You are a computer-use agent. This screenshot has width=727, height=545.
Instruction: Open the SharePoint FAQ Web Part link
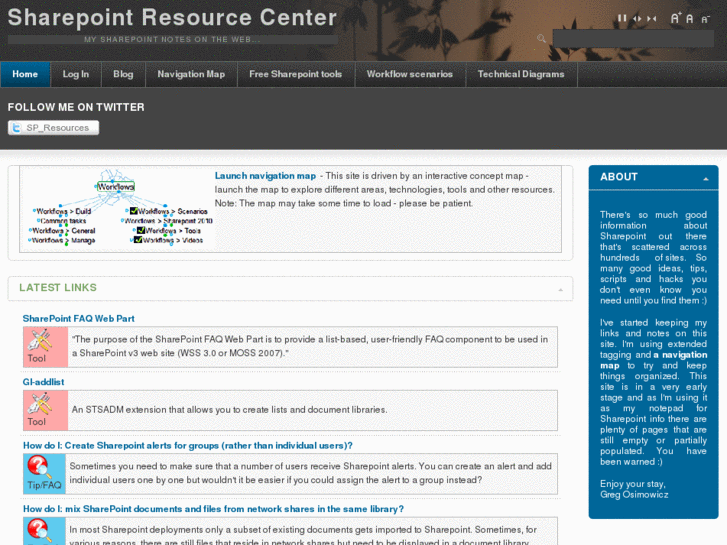[x=79, y=319]
